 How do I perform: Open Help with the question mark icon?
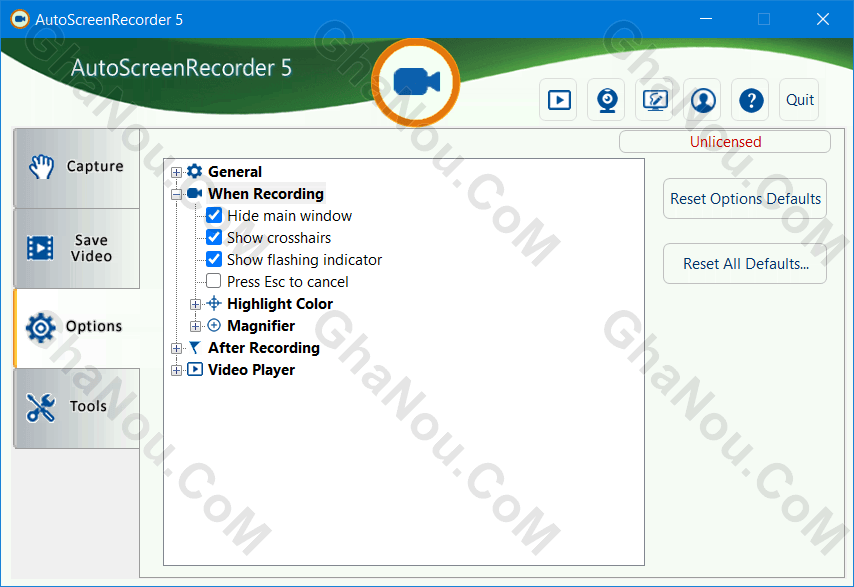coord(751,100)
